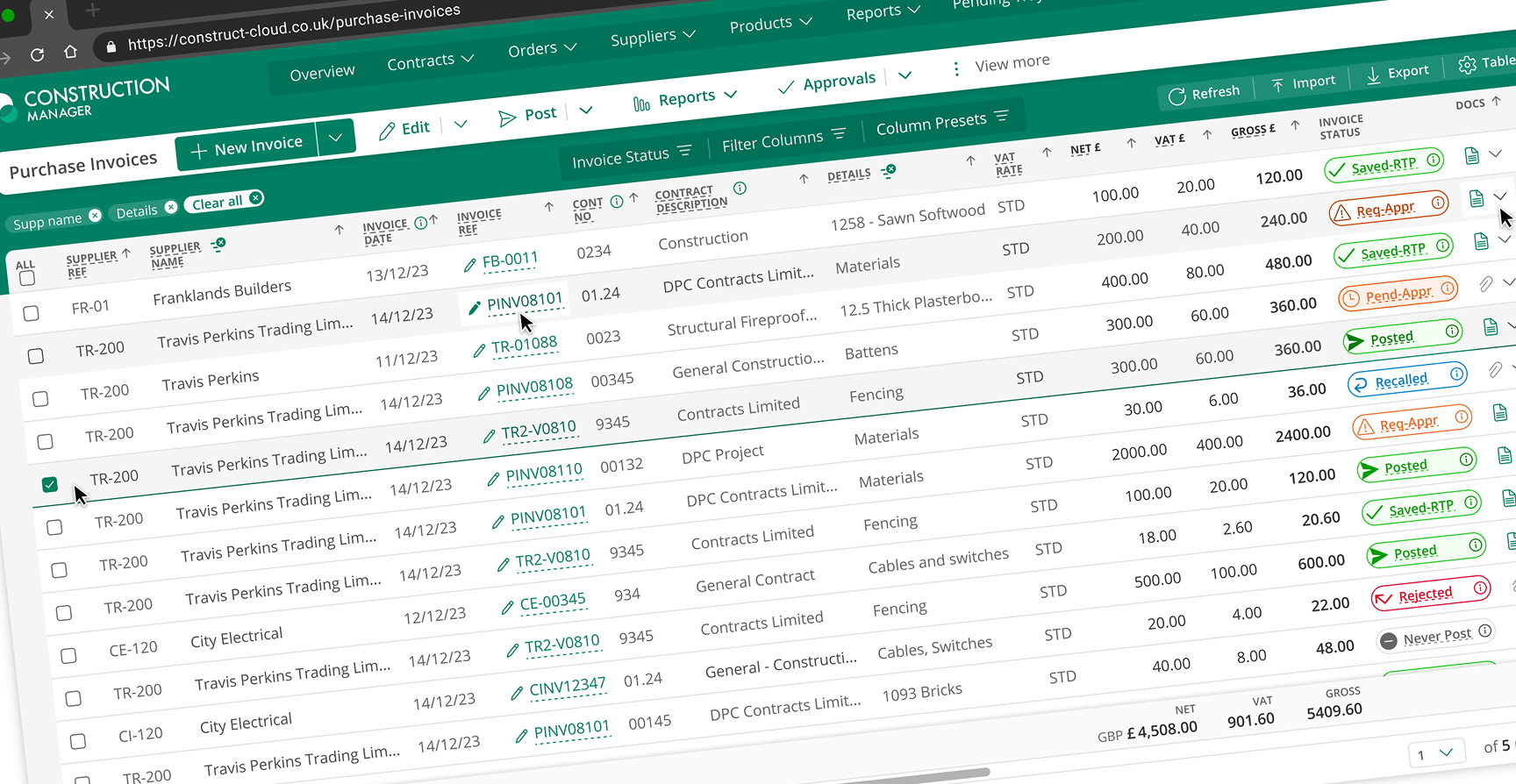Open the top Reports menu
The image size is (1516, 784).
pos(883,11)
